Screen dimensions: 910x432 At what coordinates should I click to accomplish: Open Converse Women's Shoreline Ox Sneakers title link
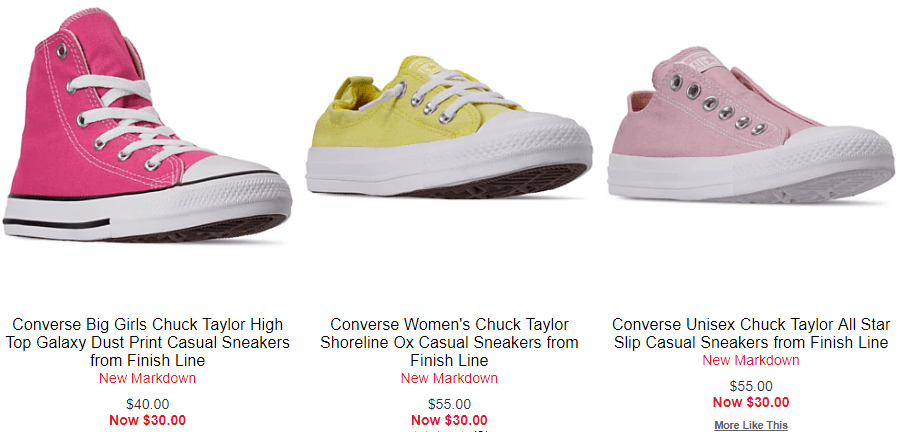(x=449, y=342)
